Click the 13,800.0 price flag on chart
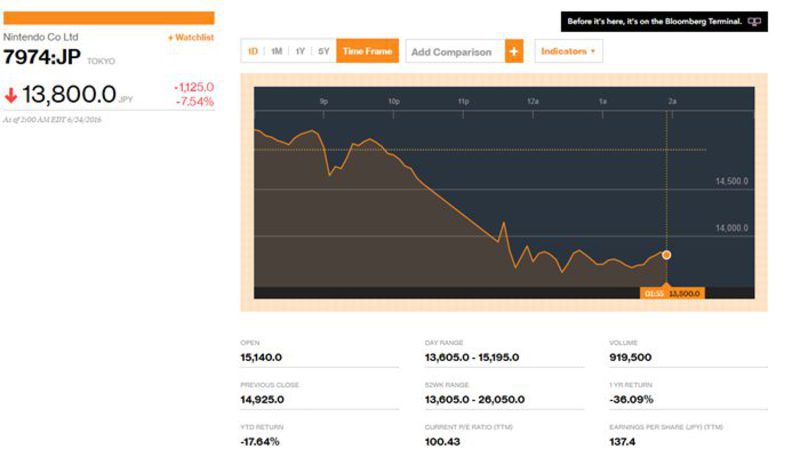 685,293
